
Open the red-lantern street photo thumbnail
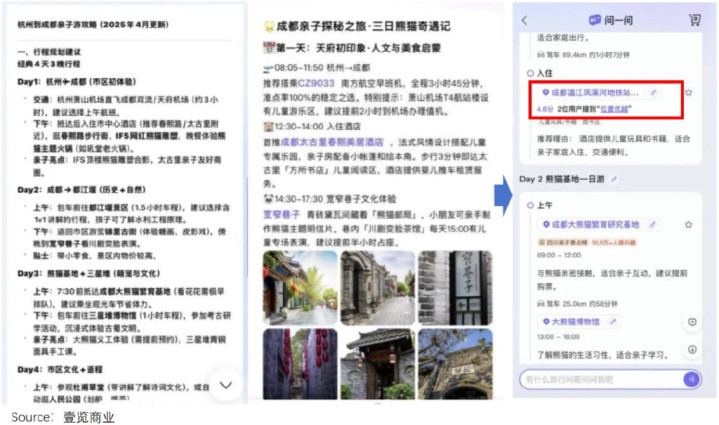click(x=300, y=287)
